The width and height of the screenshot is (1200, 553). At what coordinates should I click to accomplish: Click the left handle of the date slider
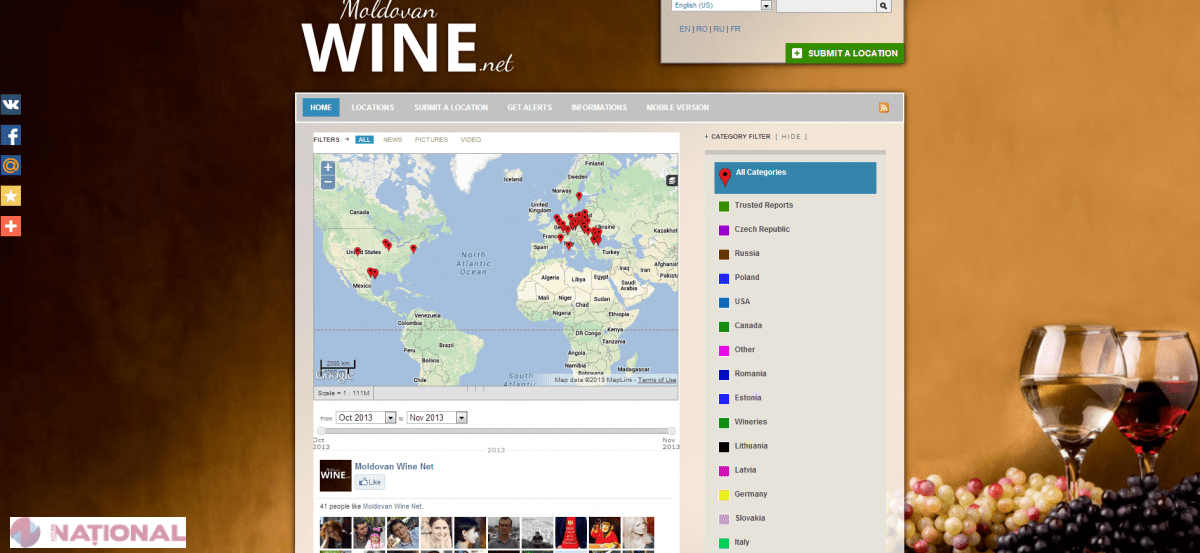(x=320, y=431)
